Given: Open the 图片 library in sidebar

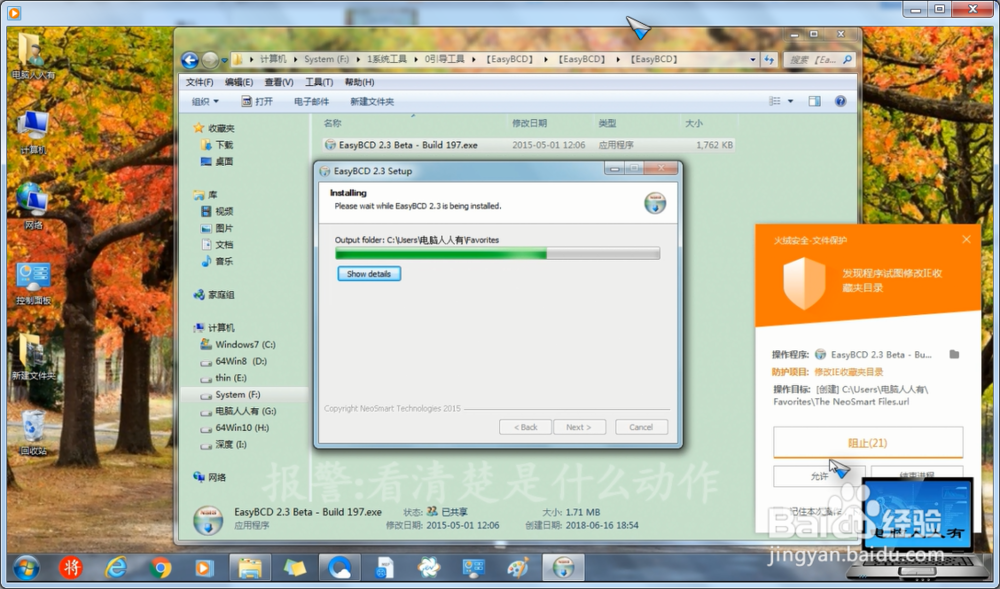Looking at the screenshot, I should coord(217,228).
